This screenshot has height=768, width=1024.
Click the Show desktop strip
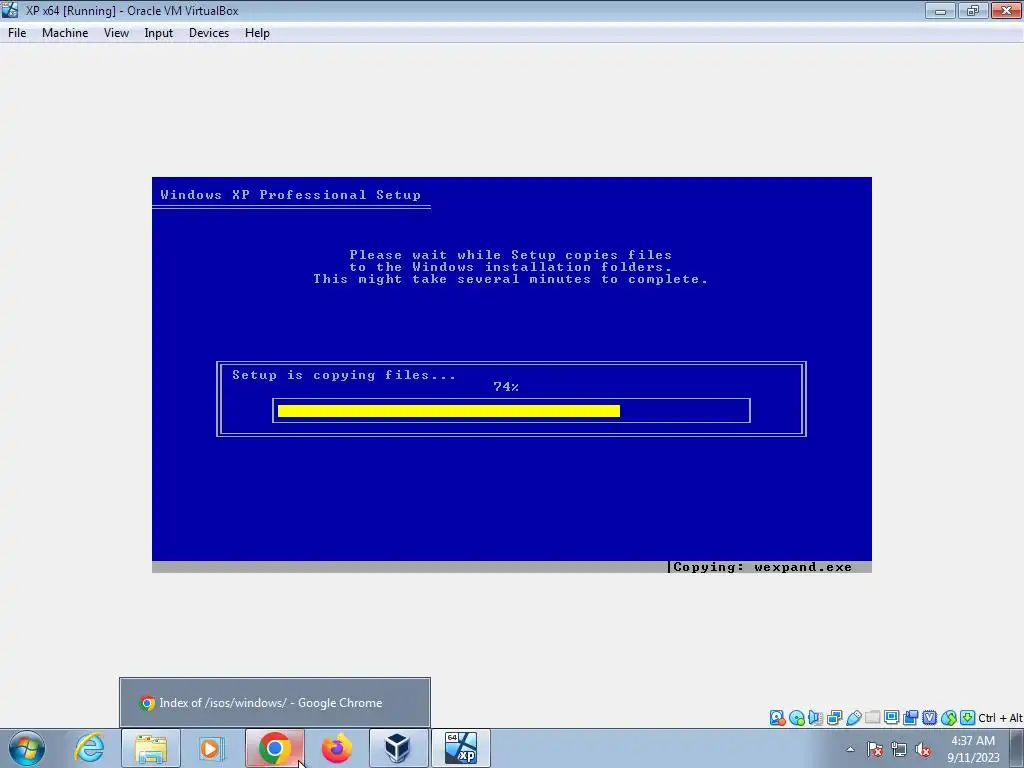(x=1017, y=749)
